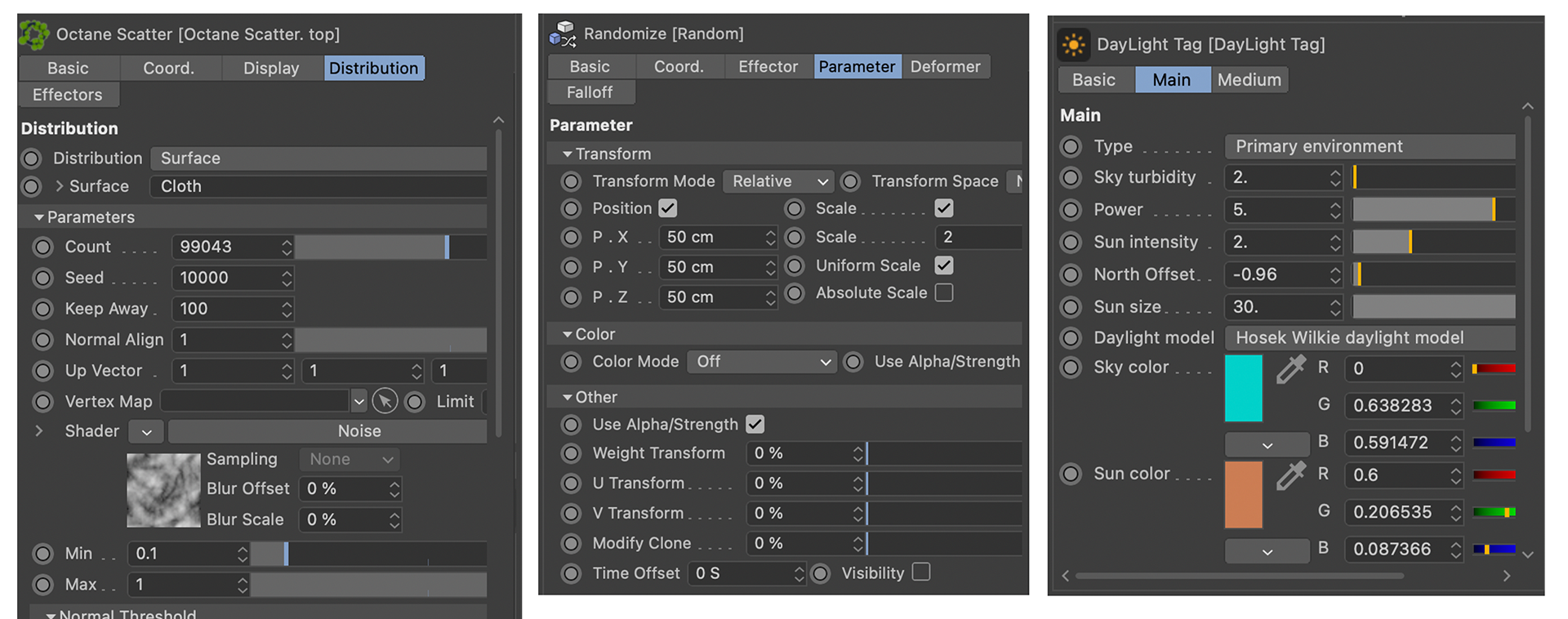The image size is (1568, 619).
Task: Switch to the Deformer tab
Action: pyautogui.click(x=946, y=67)
